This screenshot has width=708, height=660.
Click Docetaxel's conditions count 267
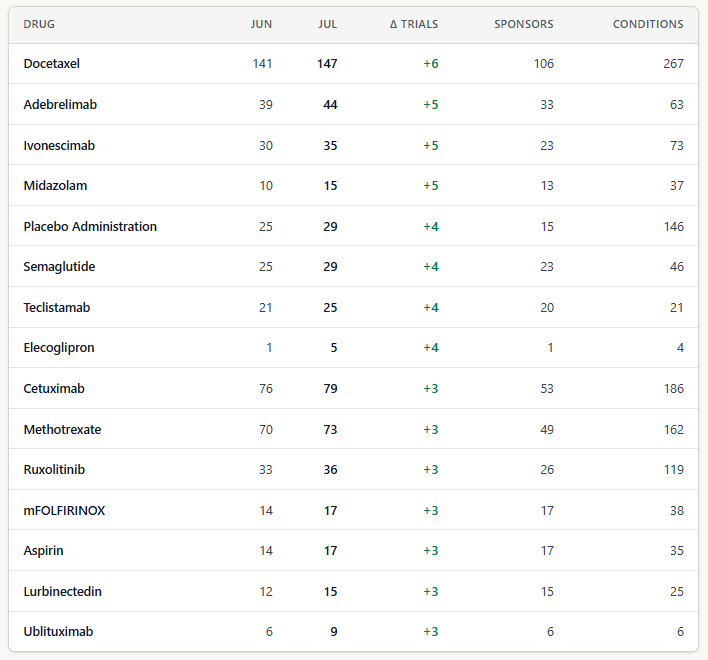coord(673,64)
